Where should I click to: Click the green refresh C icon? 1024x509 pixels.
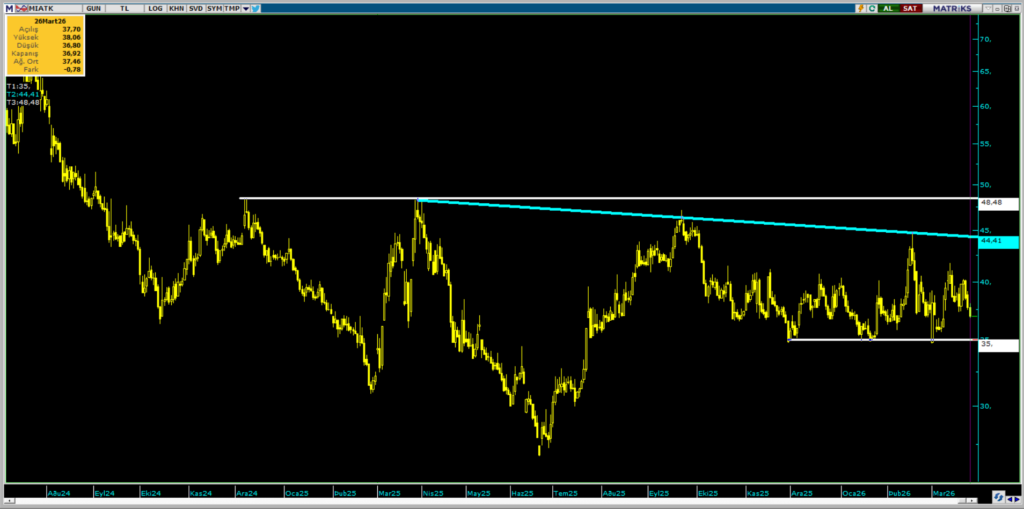(x=871, y=8)
